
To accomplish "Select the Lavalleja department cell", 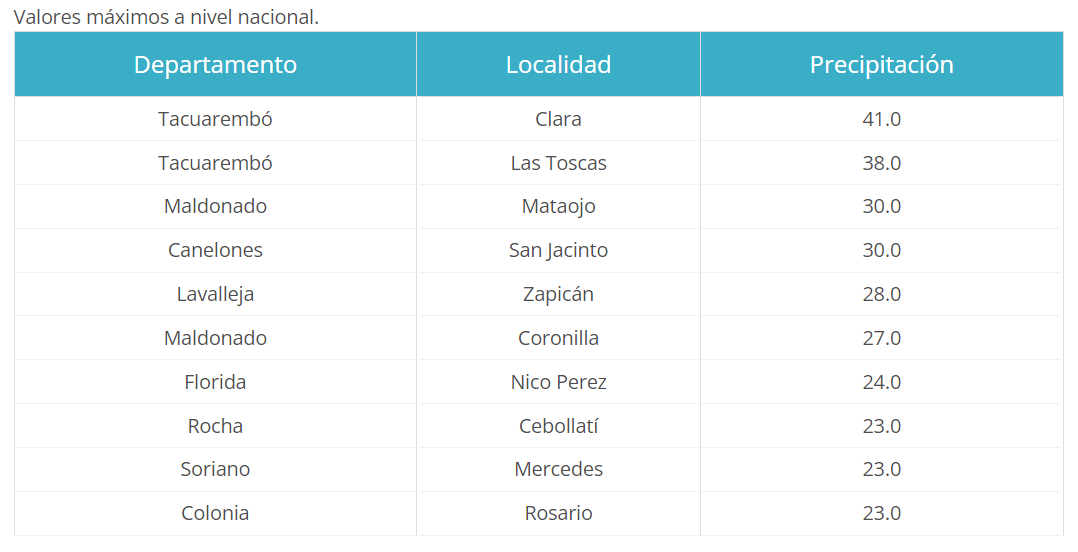I will click(215, 295).
